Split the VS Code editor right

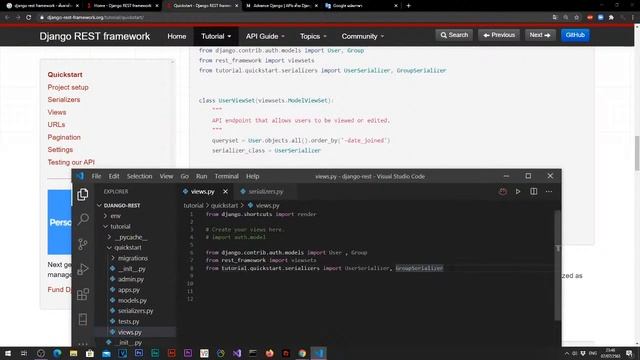[x=533, y=191]
